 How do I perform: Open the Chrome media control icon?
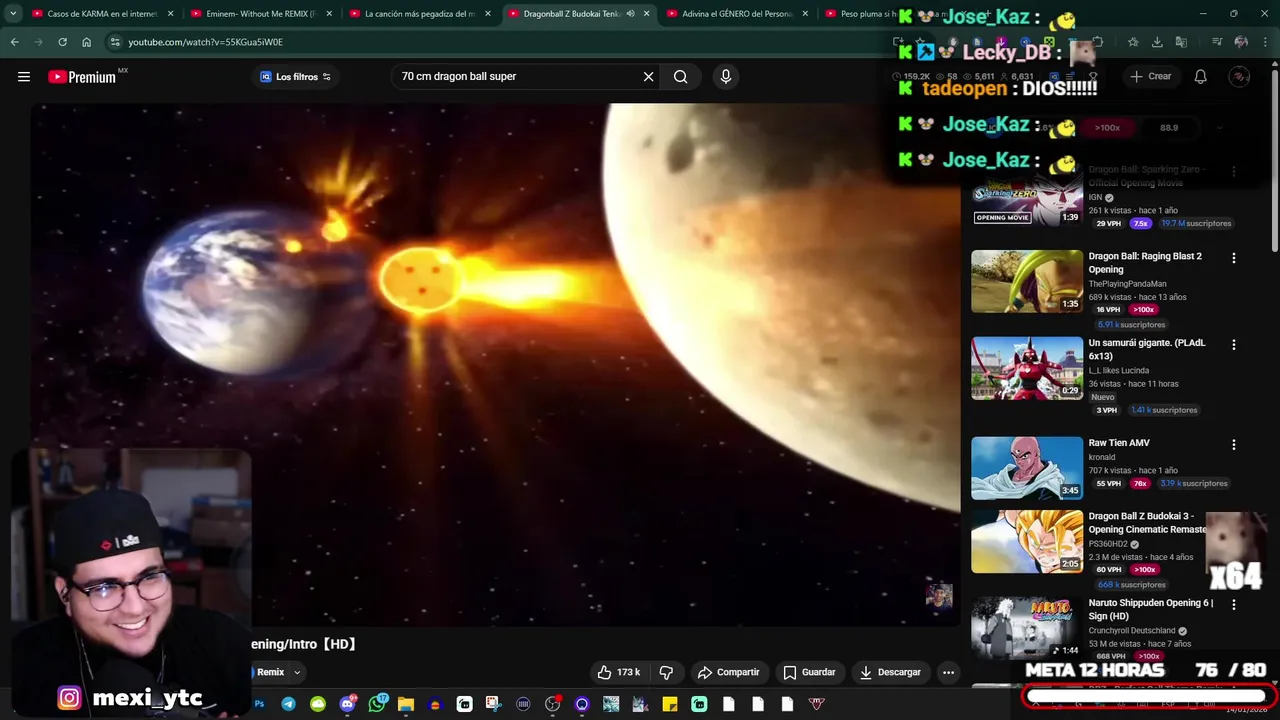(x=1217, y=42)
